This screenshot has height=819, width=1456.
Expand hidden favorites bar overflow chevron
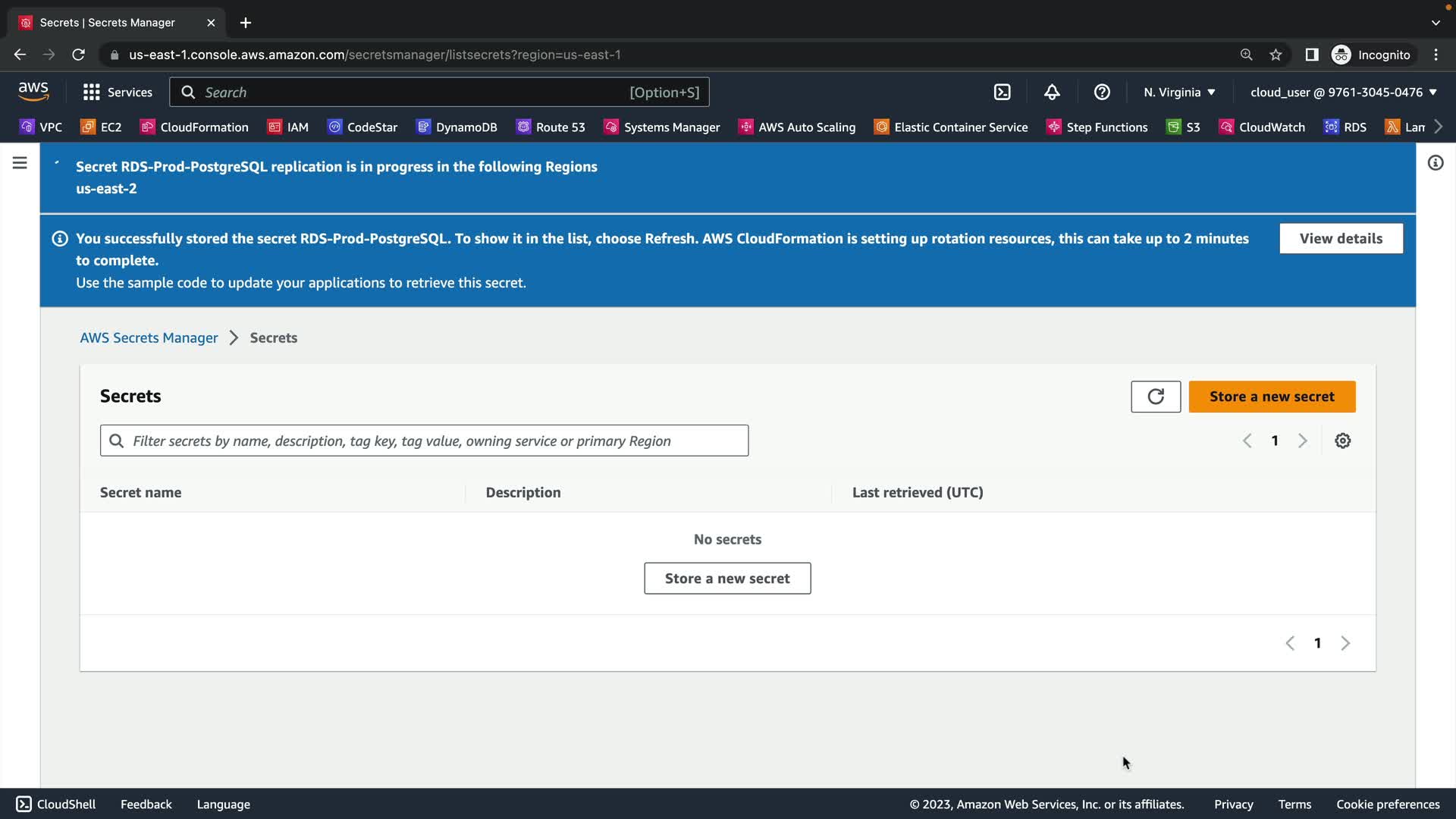[1439, 127]
